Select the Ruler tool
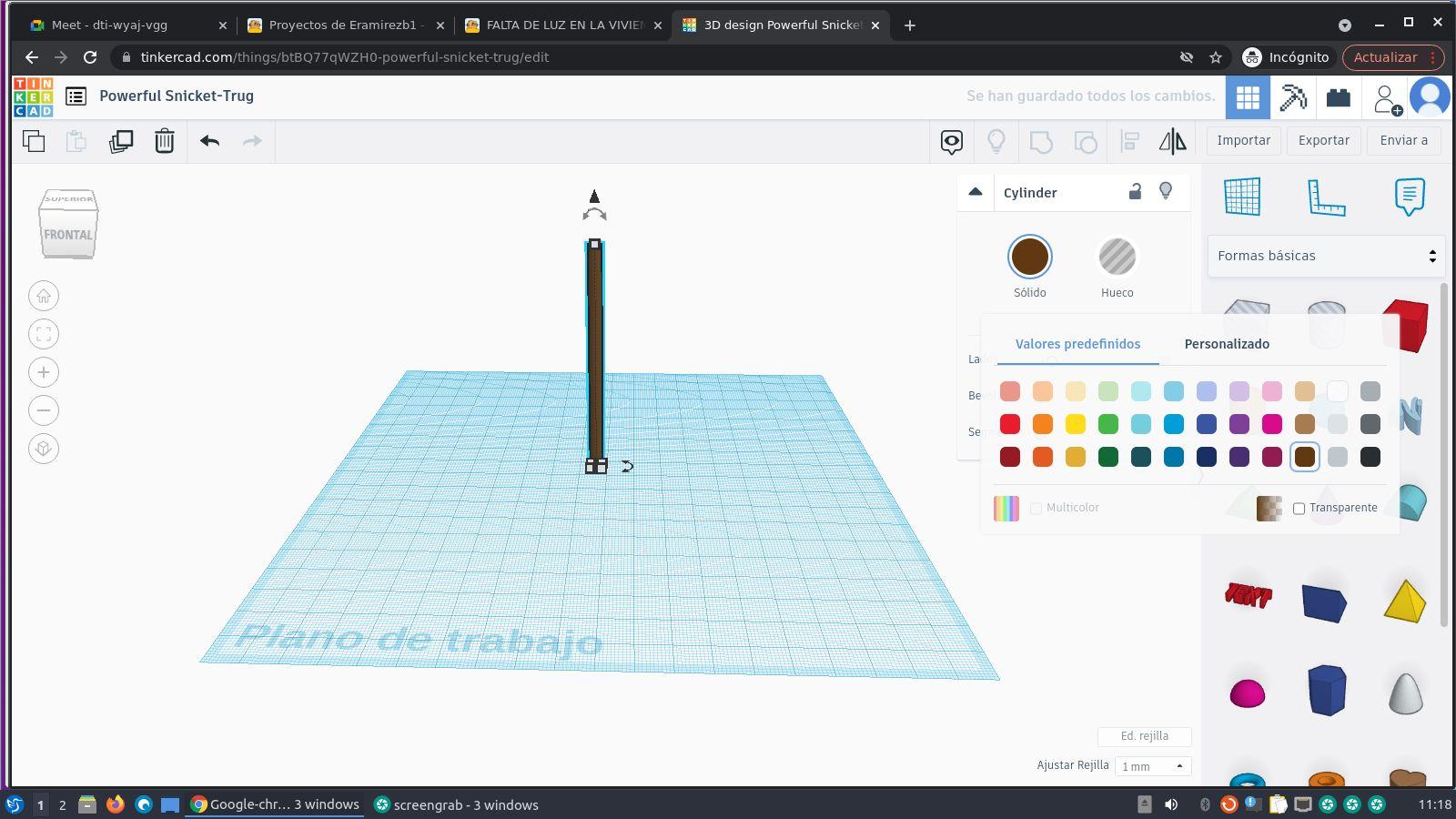 pyautogui.click(x=1326, y=197)
